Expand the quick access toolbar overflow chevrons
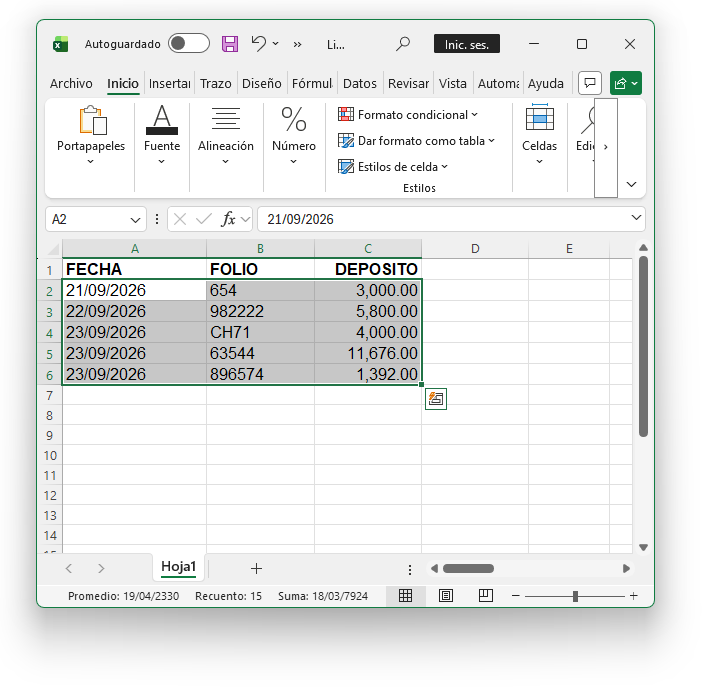Screen dimensions: 707x695 297,44
